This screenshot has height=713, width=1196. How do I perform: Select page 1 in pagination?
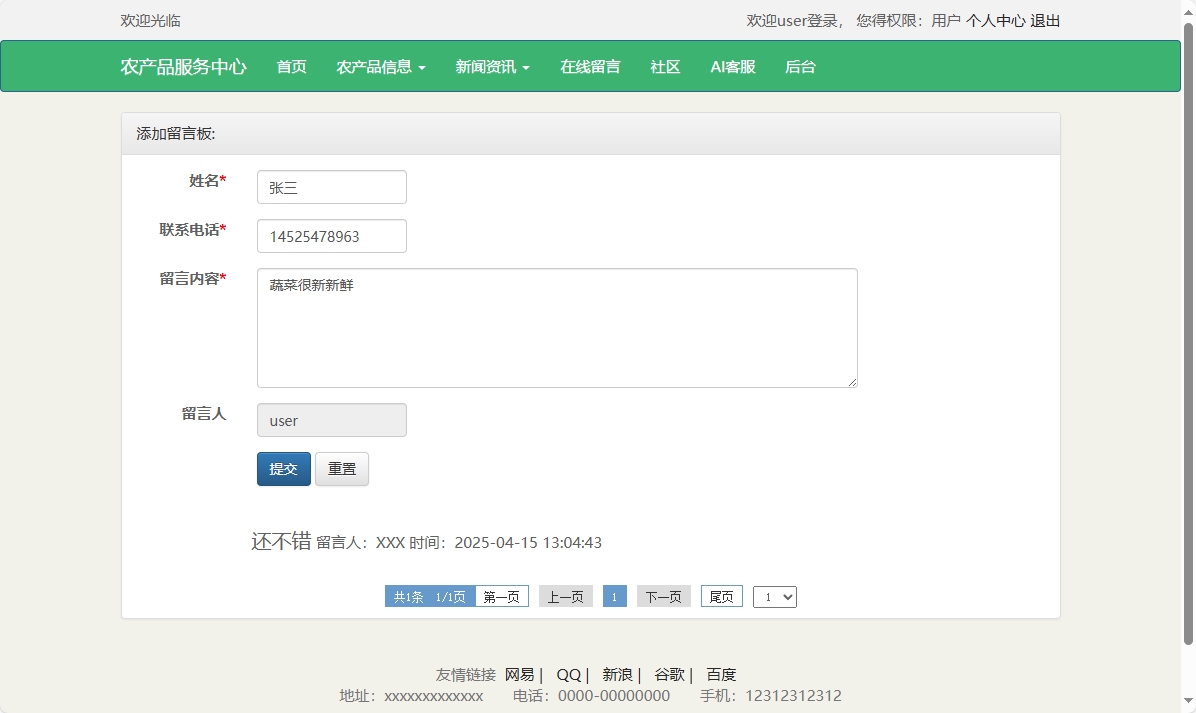point(614,596)
